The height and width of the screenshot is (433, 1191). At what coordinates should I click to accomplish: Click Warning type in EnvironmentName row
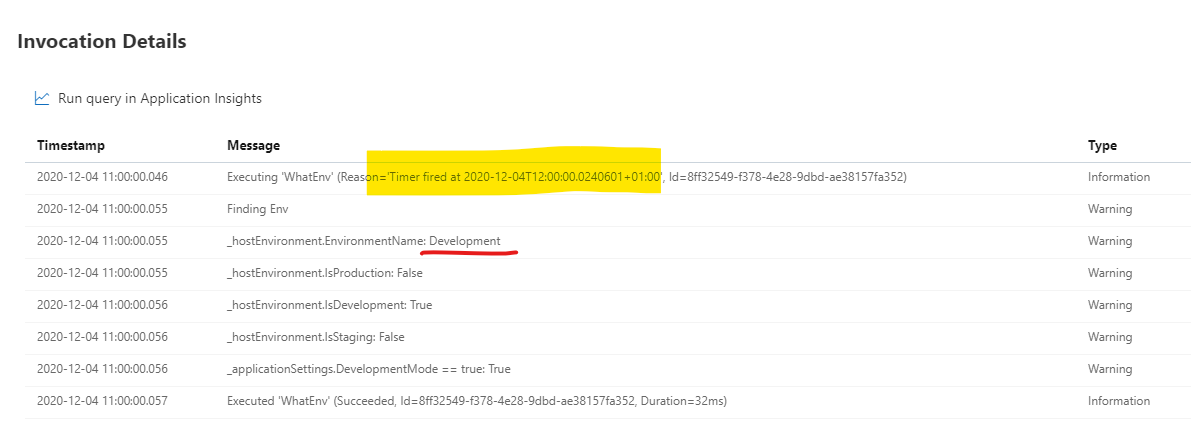pos(1110,241)
